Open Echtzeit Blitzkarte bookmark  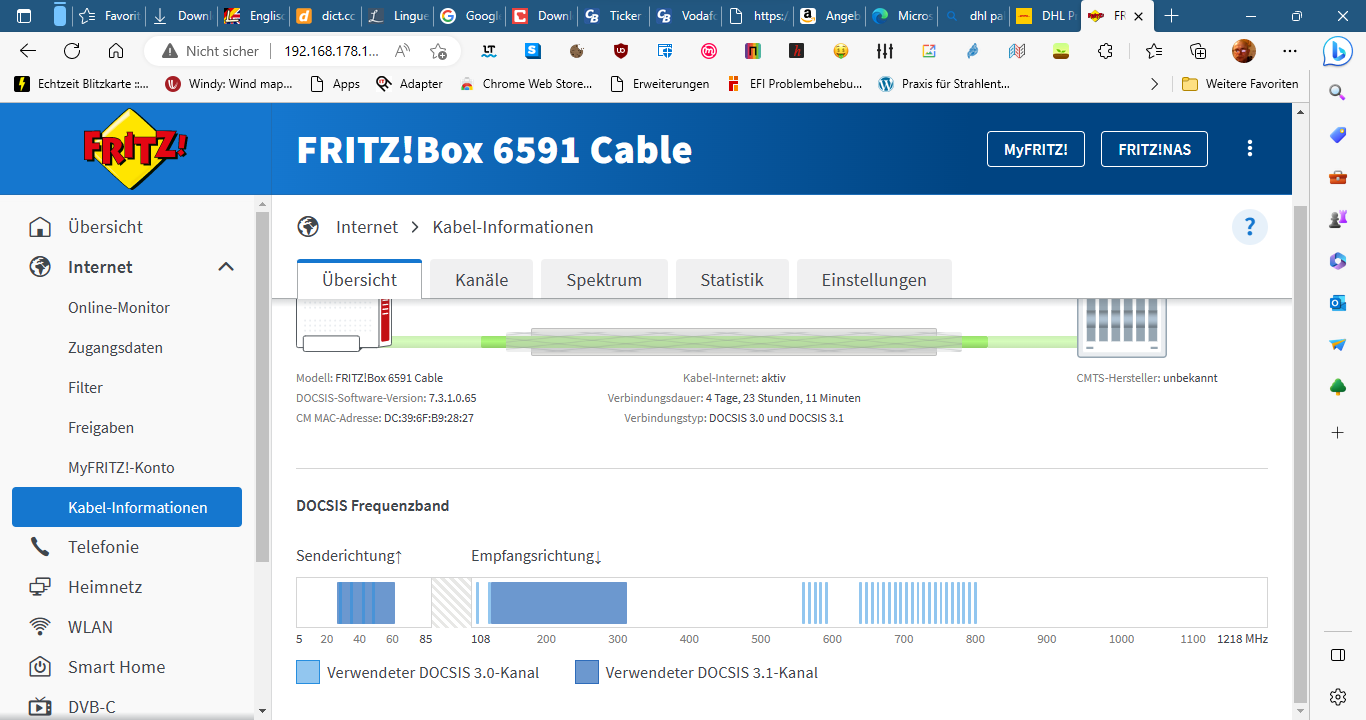(81, 84)
